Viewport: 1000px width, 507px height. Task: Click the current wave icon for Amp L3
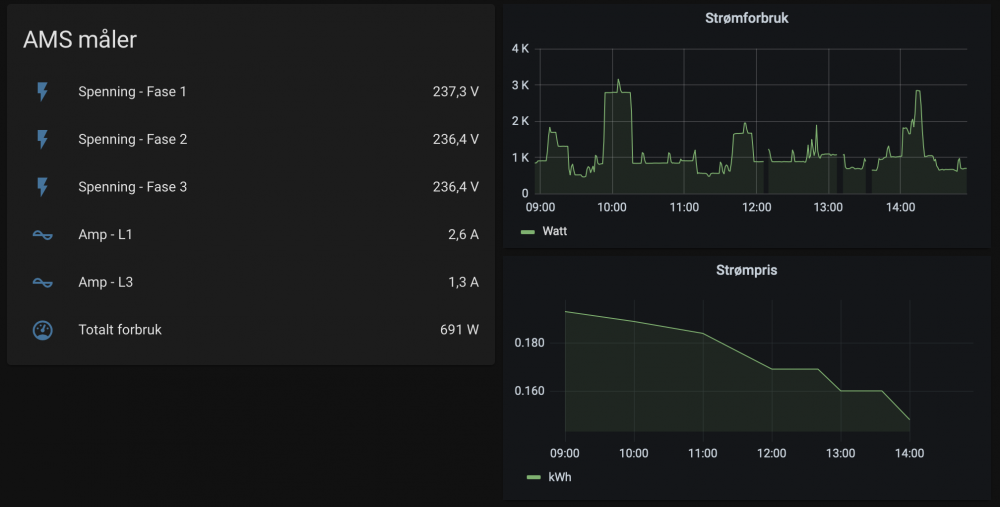tap(42, 283)
